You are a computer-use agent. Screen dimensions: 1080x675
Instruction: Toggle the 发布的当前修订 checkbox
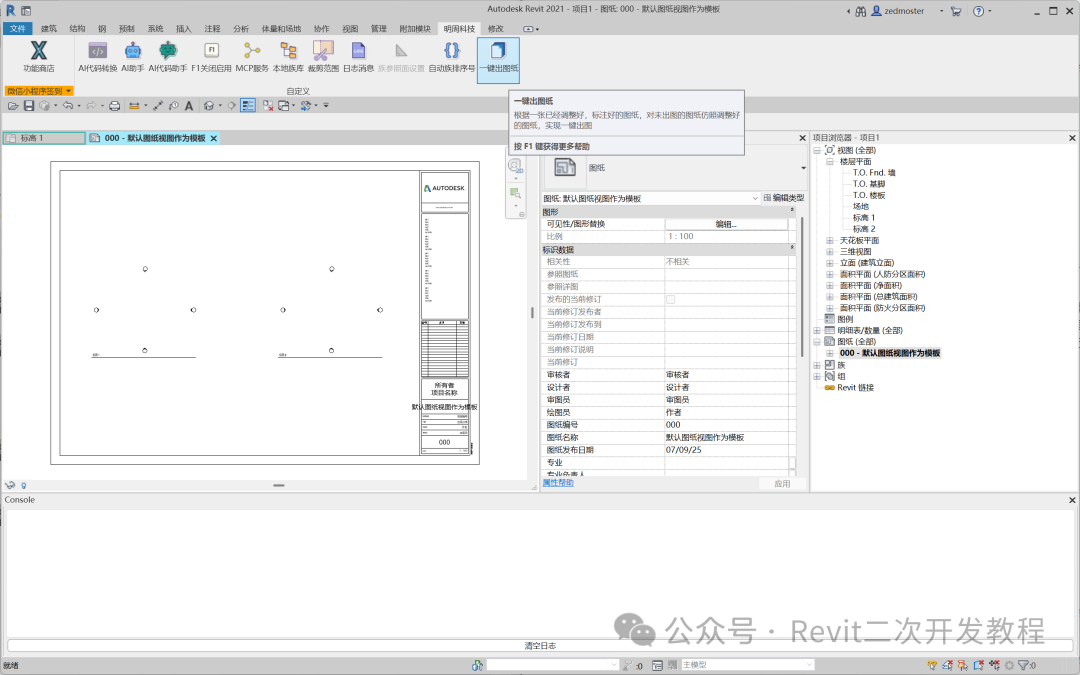point(670,300)
